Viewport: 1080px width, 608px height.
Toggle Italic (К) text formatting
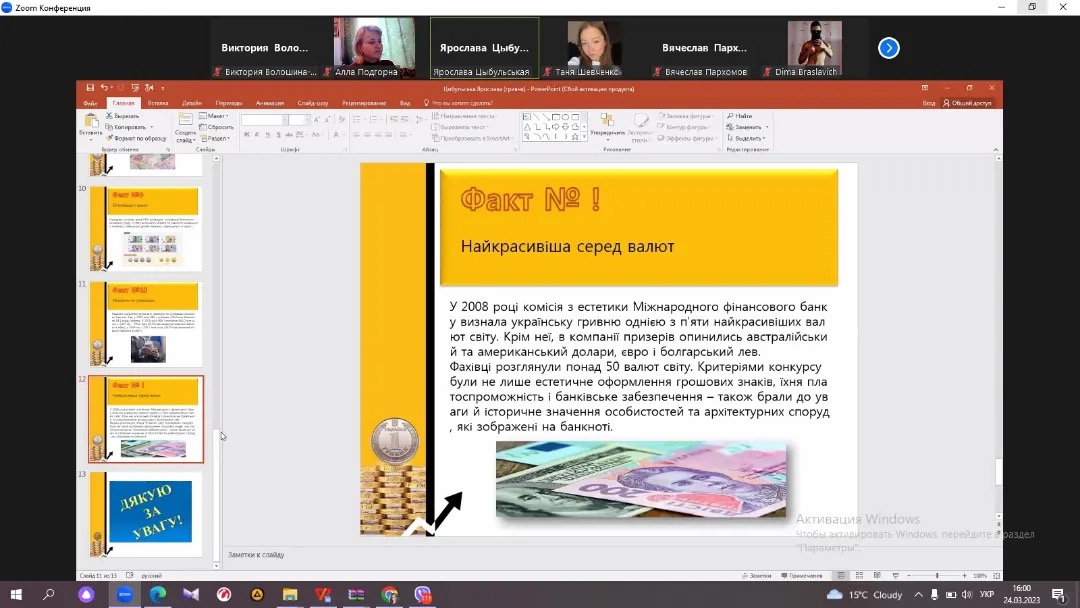pos(255,133)
